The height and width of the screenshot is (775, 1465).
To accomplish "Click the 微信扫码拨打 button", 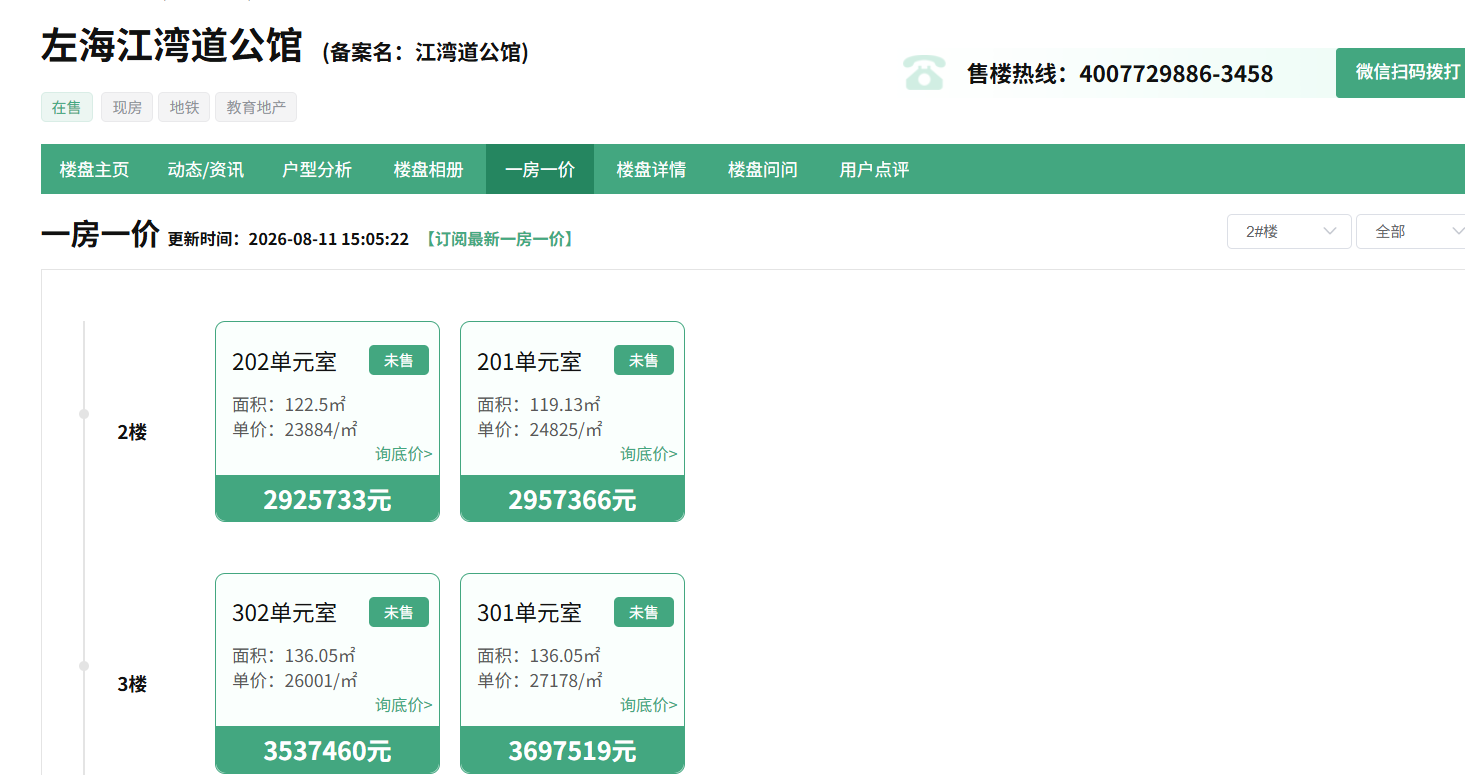I will [1400, 73].
